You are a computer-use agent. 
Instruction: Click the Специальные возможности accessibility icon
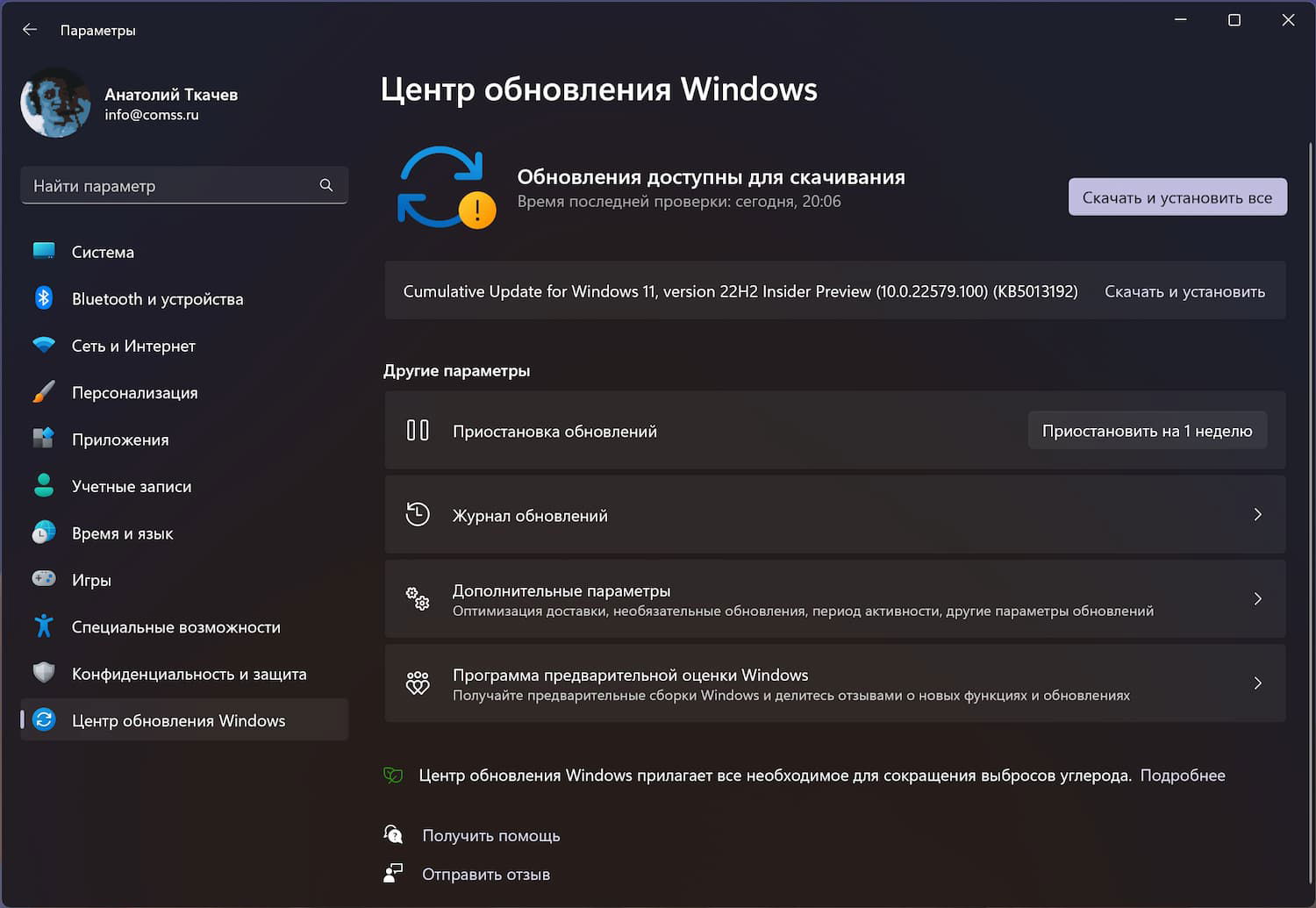tap(44, 626)
